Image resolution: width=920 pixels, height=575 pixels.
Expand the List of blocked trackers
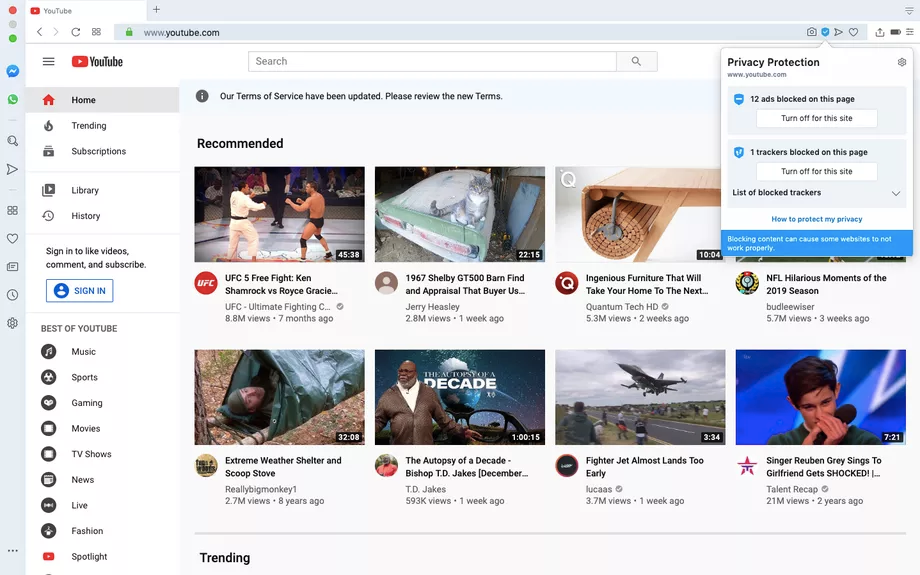pyautogui.click(x=895, y=193)
